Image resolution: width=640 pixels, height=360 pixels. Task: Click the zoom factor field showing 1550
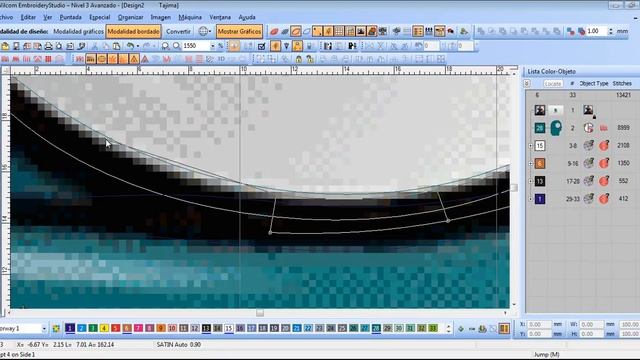tap(196, 46)
